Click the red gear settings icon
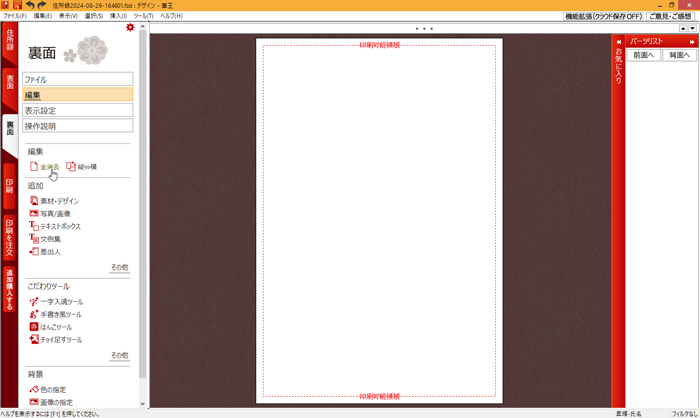 pyautogui.click(x=130, y=28)
